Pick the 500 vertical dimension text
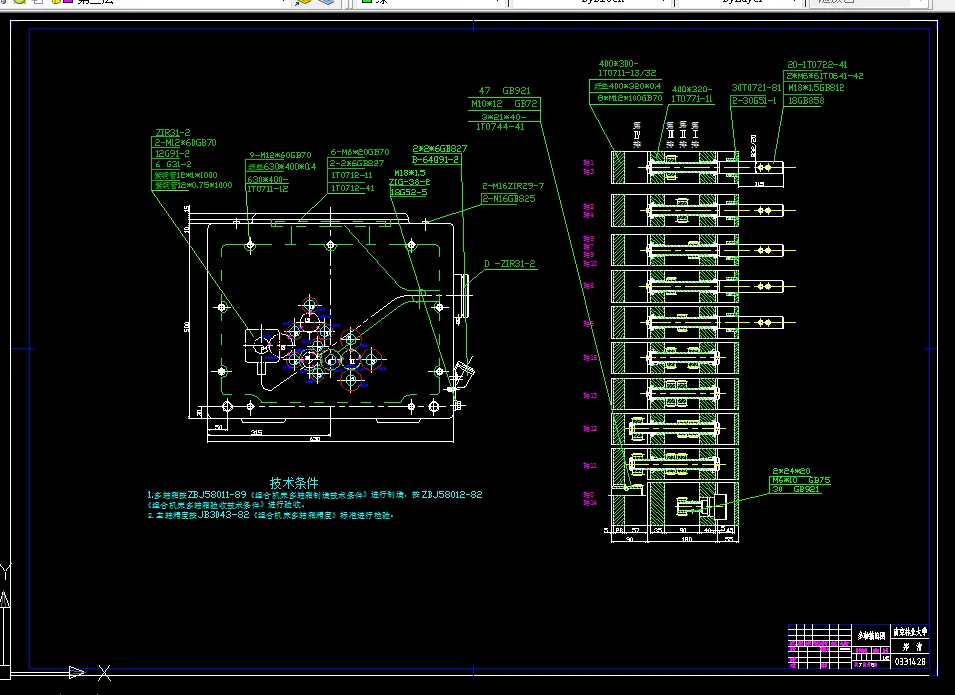Viewport: 955px width, 695px height. [186, 327]
